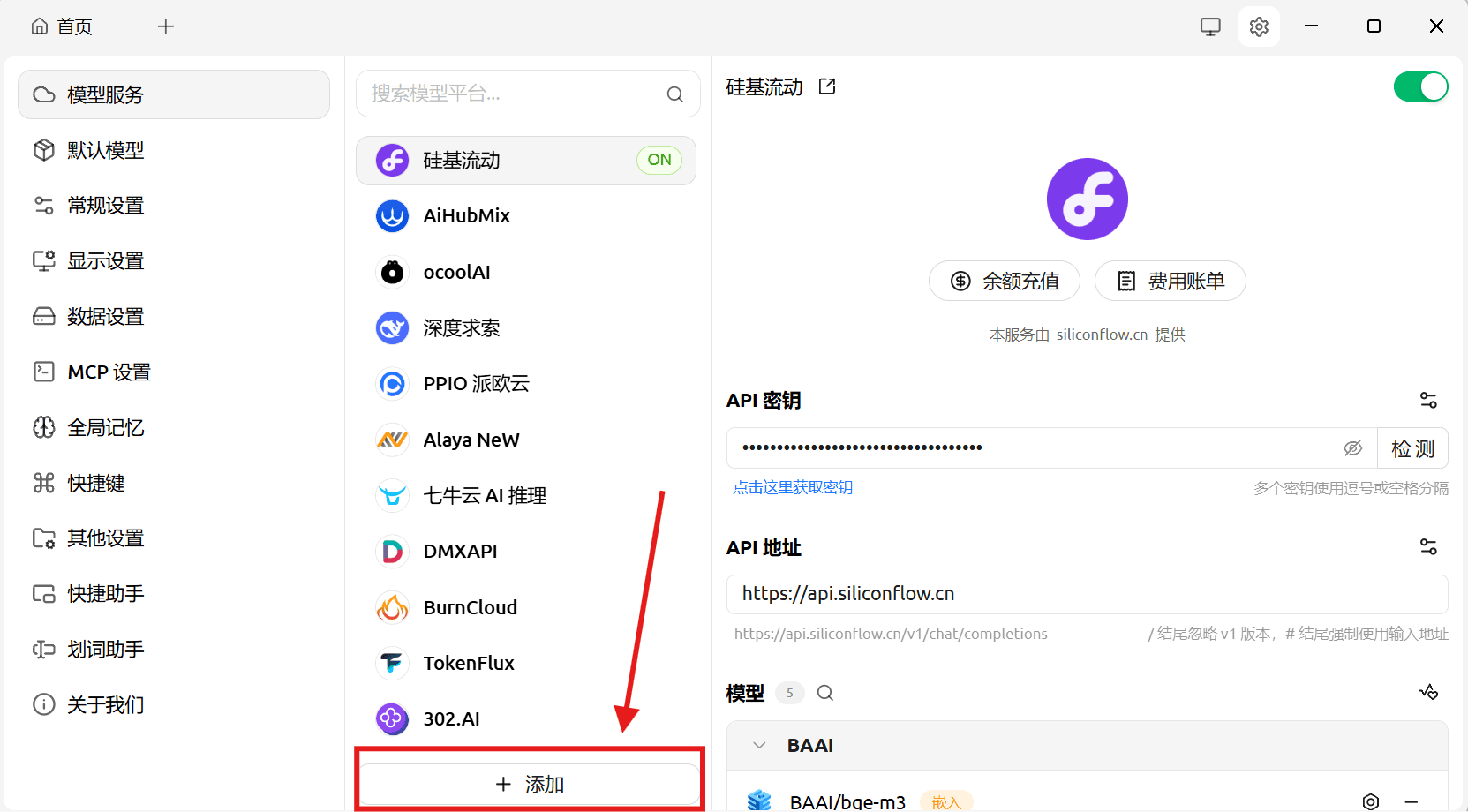1468x812 pixels.
Task: Click the model health check icon
Action: [x=1428, y=692]
